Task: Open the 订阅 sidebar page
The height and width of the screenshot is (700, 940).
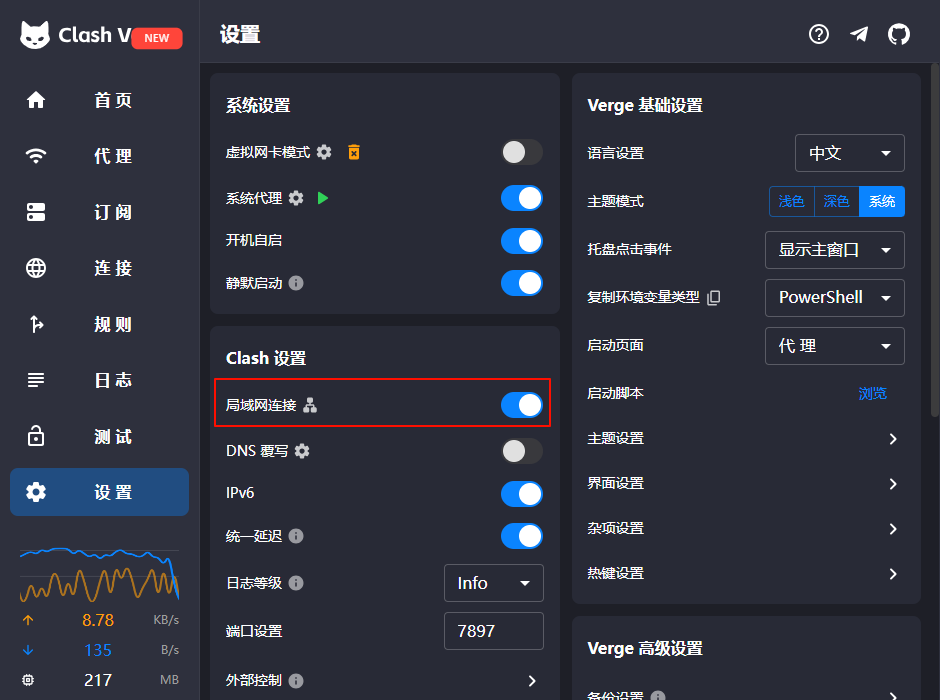Action: pos(100,212)
